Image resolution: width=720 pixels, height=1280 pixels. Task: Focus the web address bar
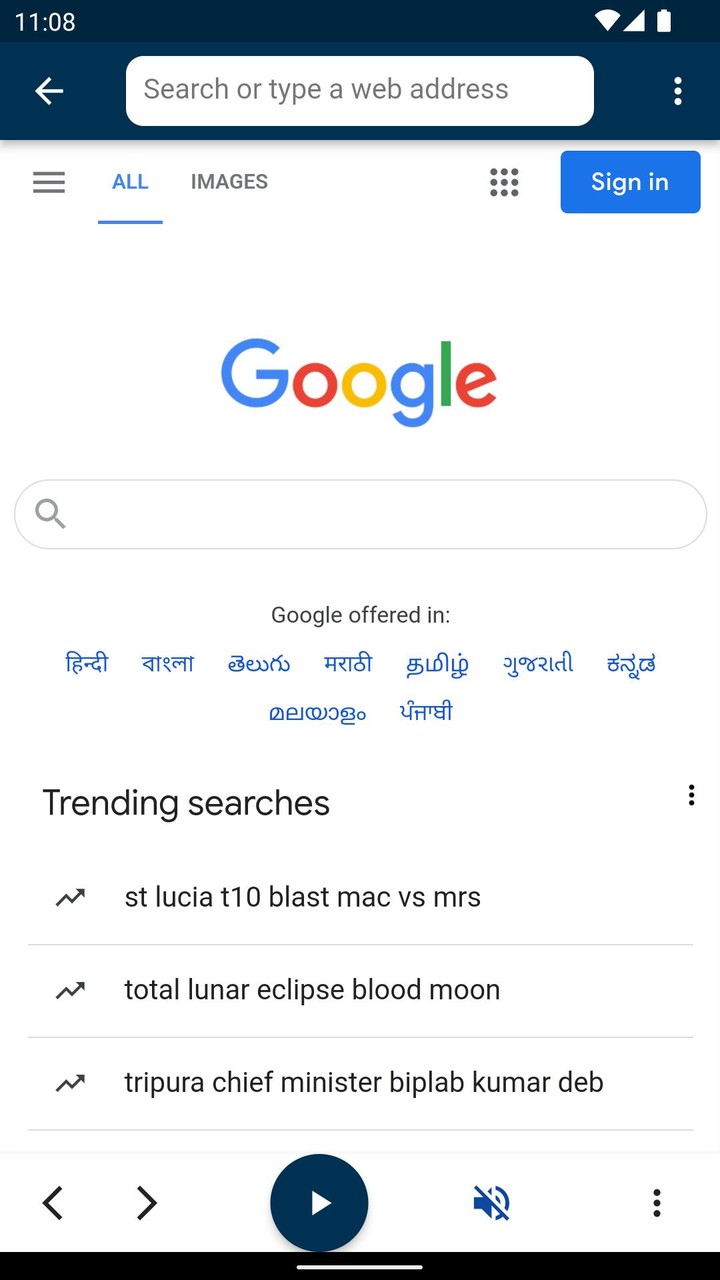pyautogui.click(x=360, y=91)
